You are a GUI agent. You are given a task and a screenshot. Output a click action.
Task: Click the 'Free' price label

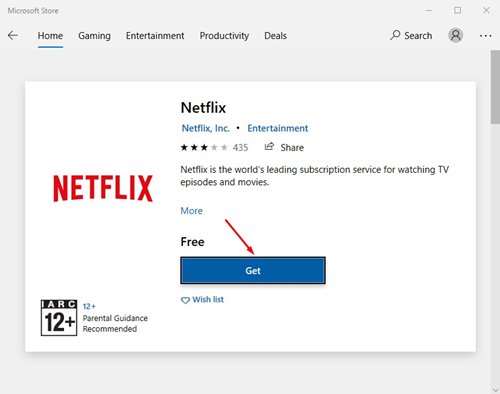(192, 242)
